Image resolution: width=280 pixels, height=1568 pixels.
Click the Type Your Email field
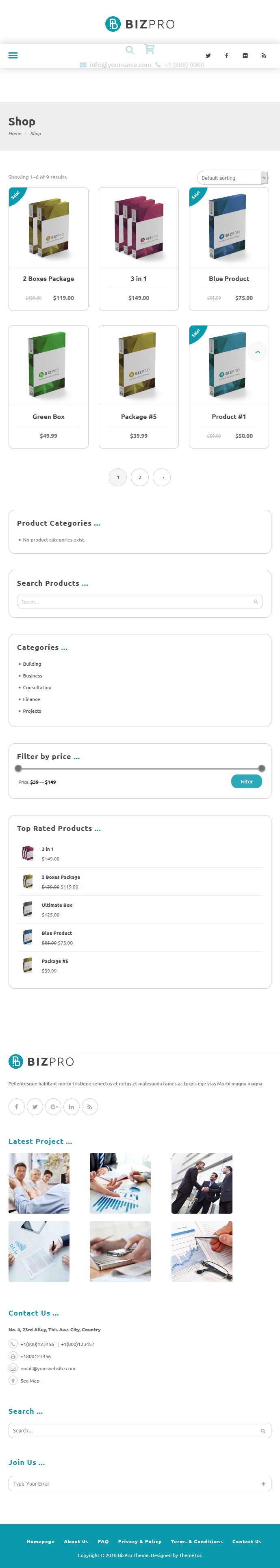140,1484
